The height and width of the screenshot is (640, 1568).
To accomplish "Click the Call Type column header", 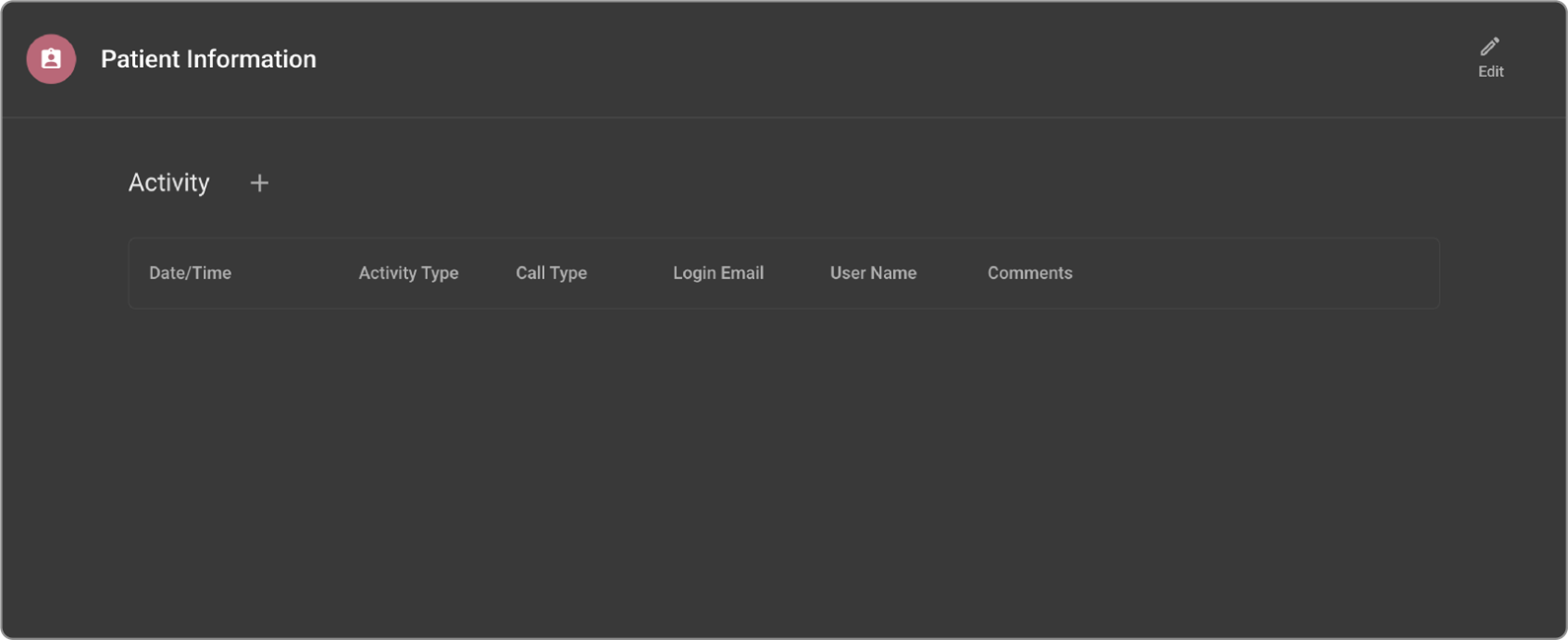I will (x=551, y=273).
